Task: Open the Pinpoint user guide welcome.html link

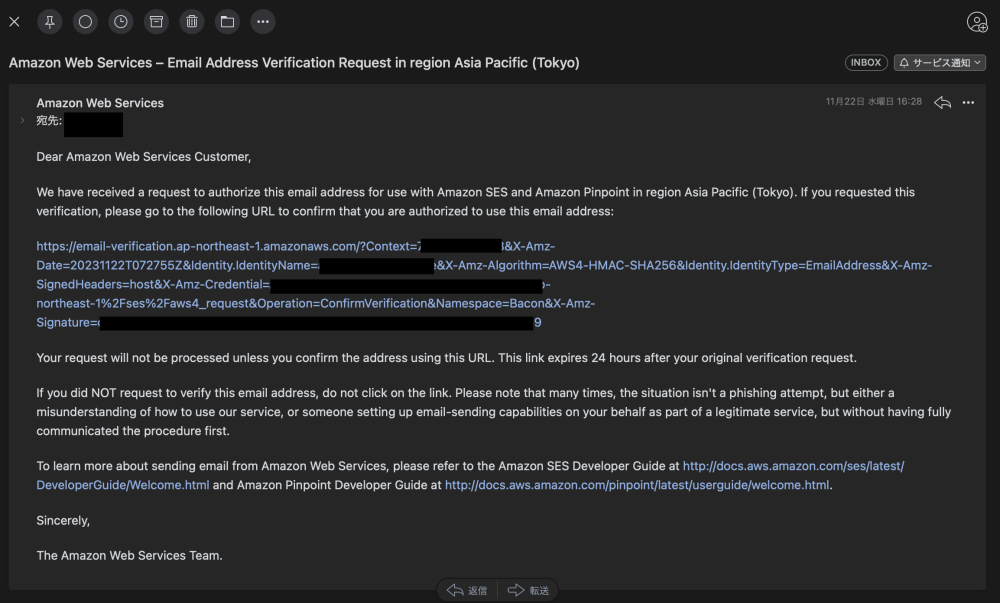Action: (x=637, y=485)
